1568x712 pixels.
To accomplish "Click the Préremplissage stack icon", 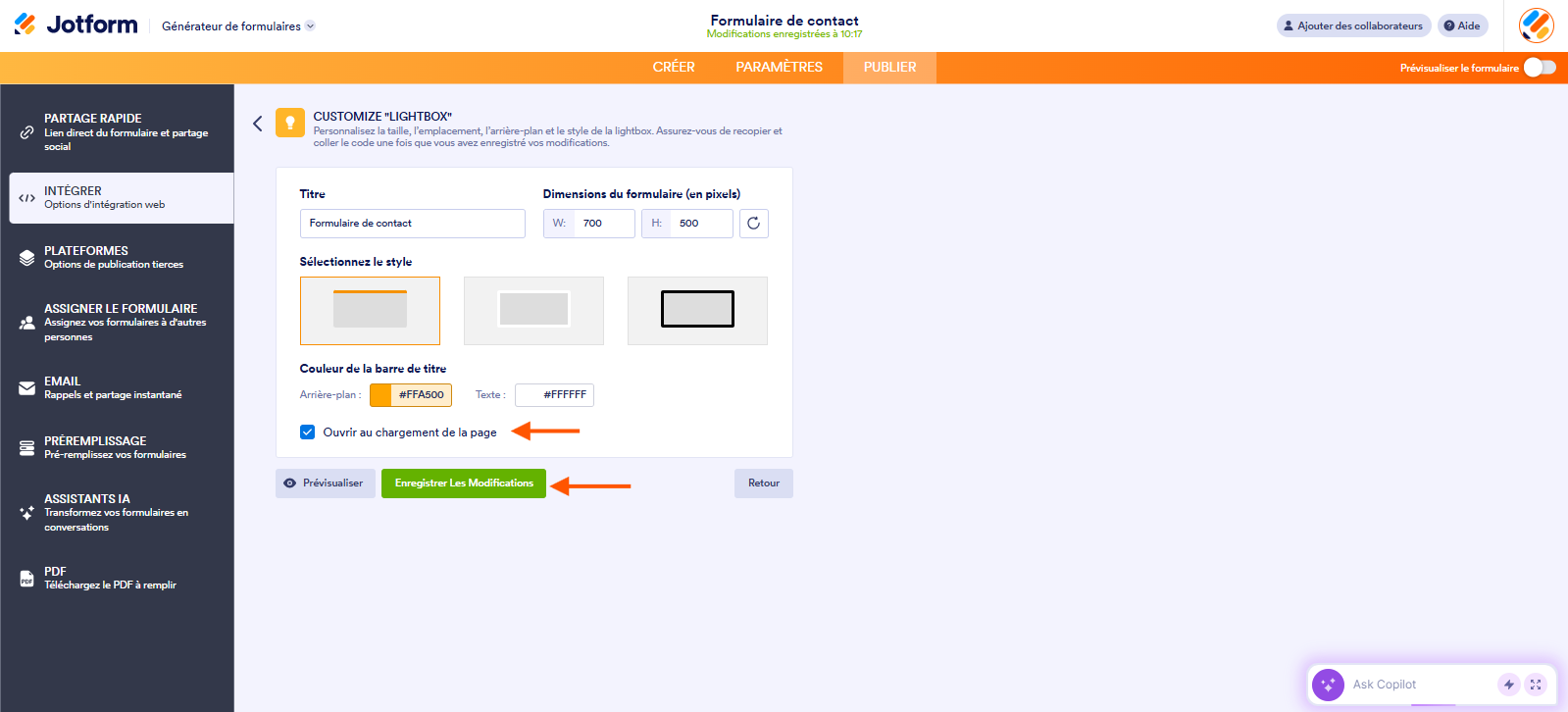I will (27, 448).
